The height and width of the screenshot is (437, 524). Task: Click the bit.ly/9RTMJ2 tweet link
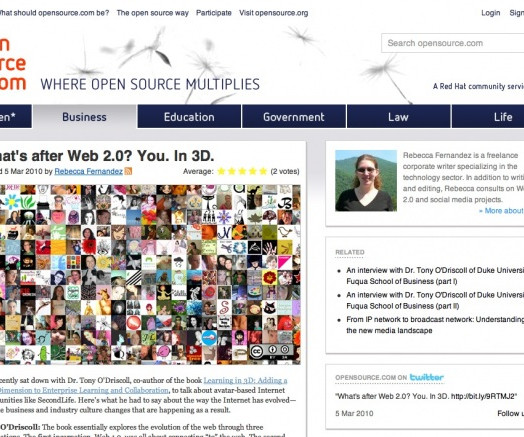[x=483, y=396]
